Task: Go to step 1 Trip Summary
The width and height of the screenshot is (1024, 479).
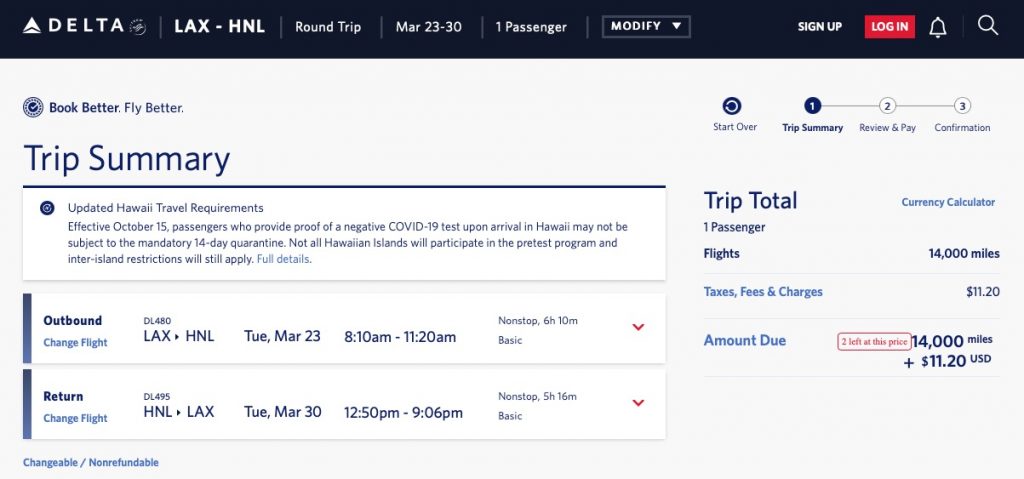Action: click(812, 106)
